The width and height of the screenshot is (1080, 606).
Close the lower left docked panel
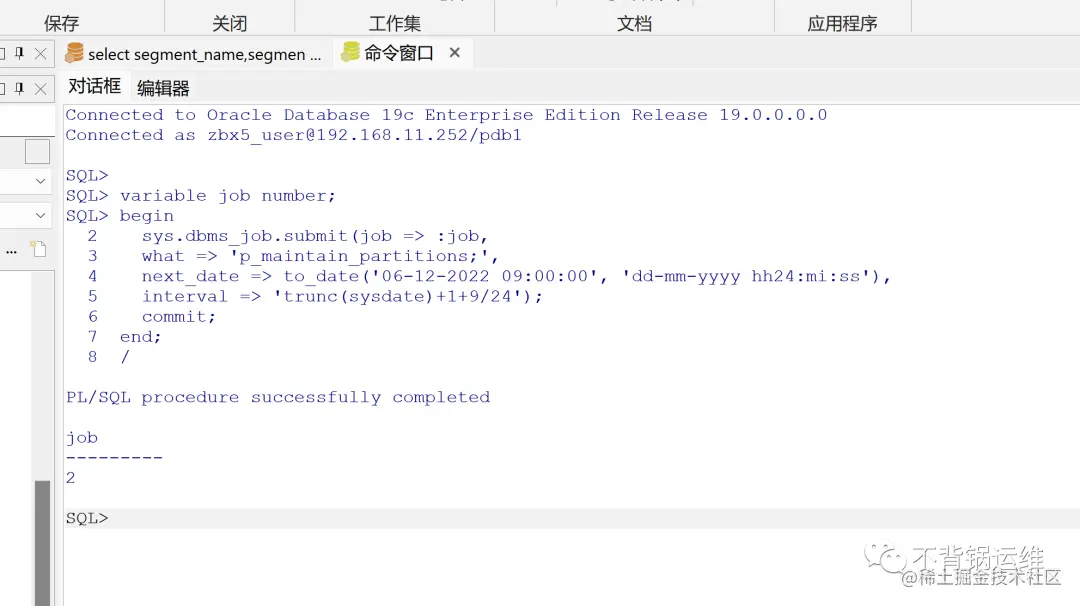click(x=41, y=89)
